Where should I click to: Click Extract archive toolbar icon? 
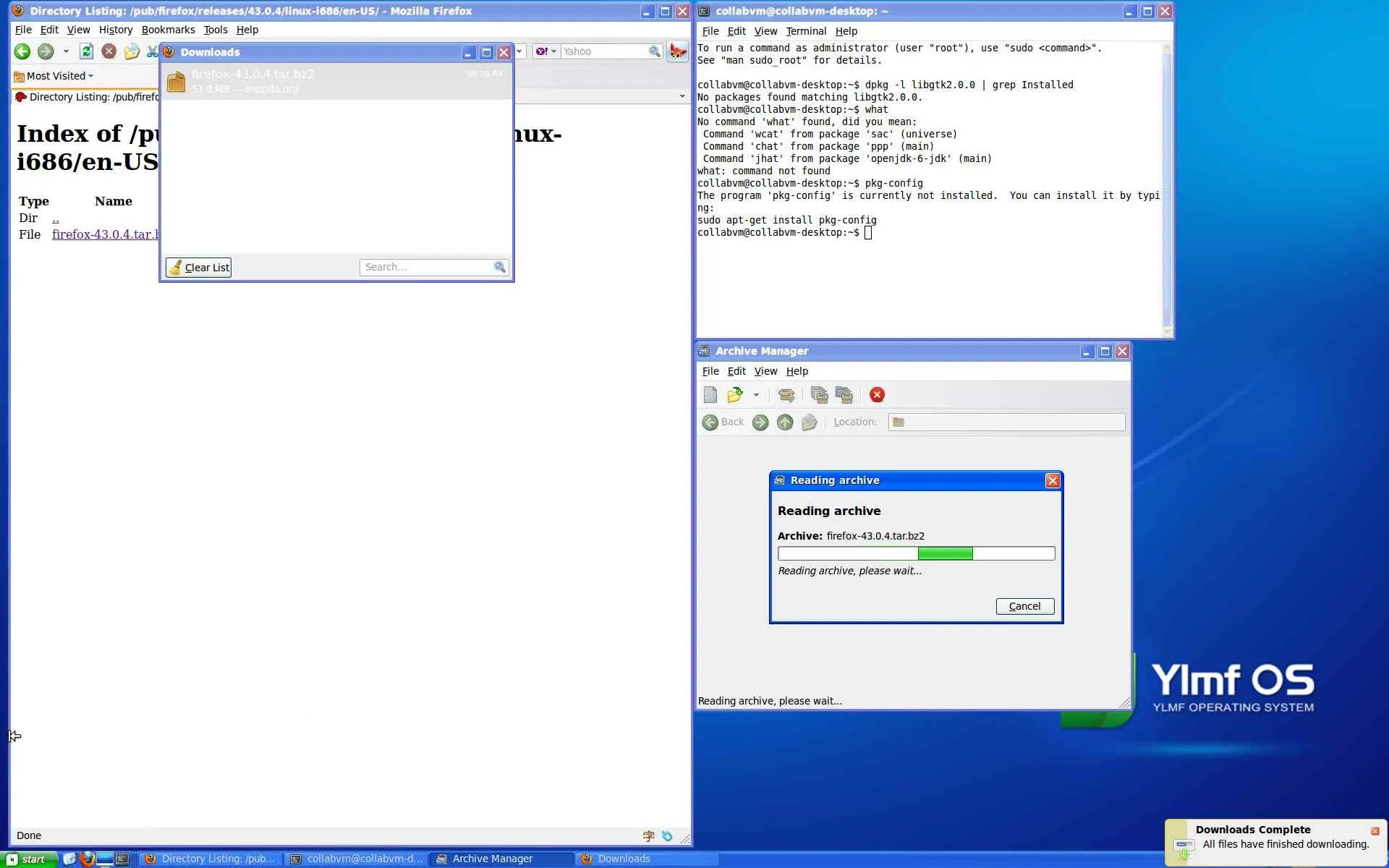(786, 395)
